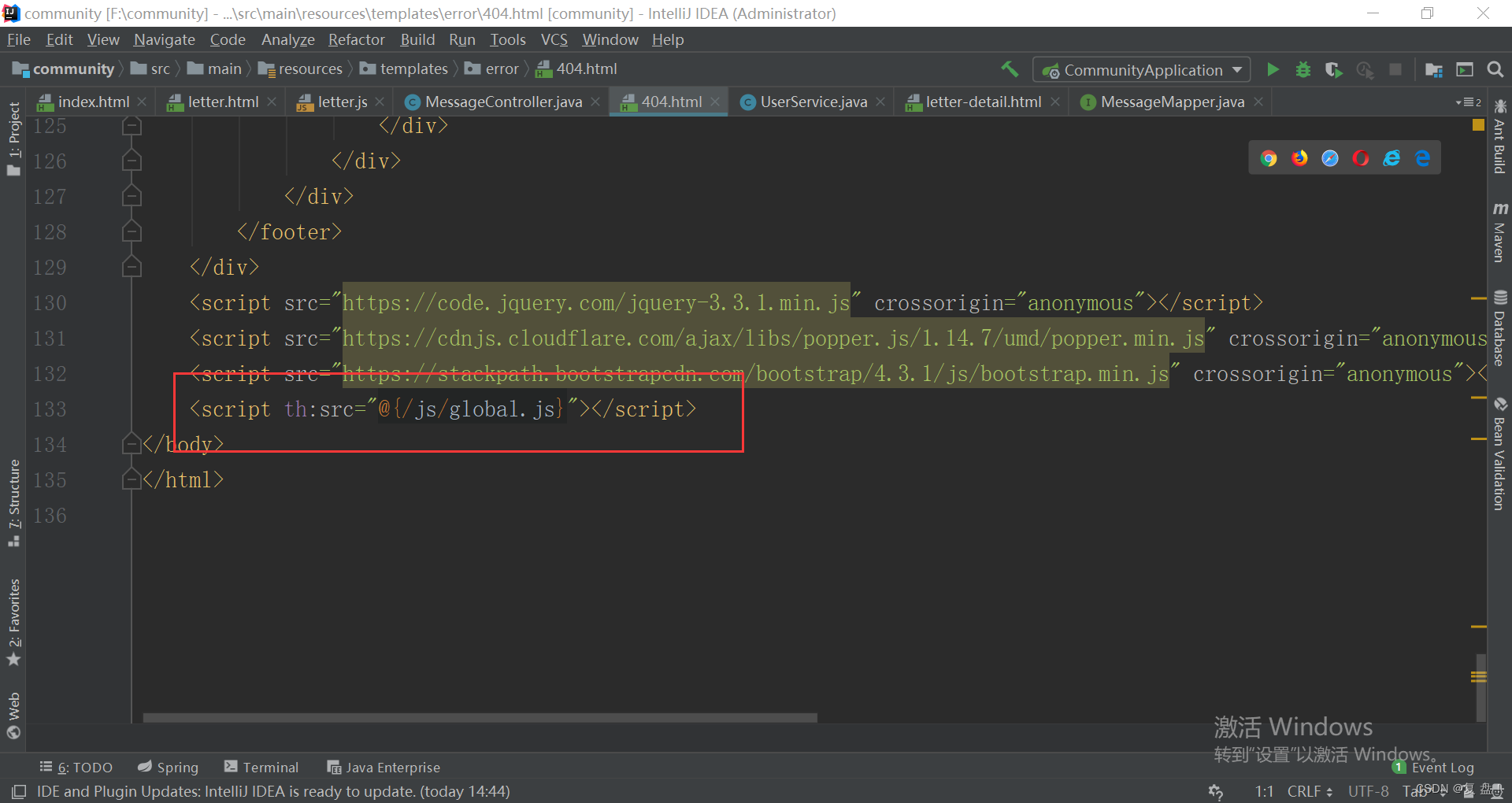Change CRLF line separator in status bar
The width and height of the screenshot is (1512, 803).
tap(1310, 791)
